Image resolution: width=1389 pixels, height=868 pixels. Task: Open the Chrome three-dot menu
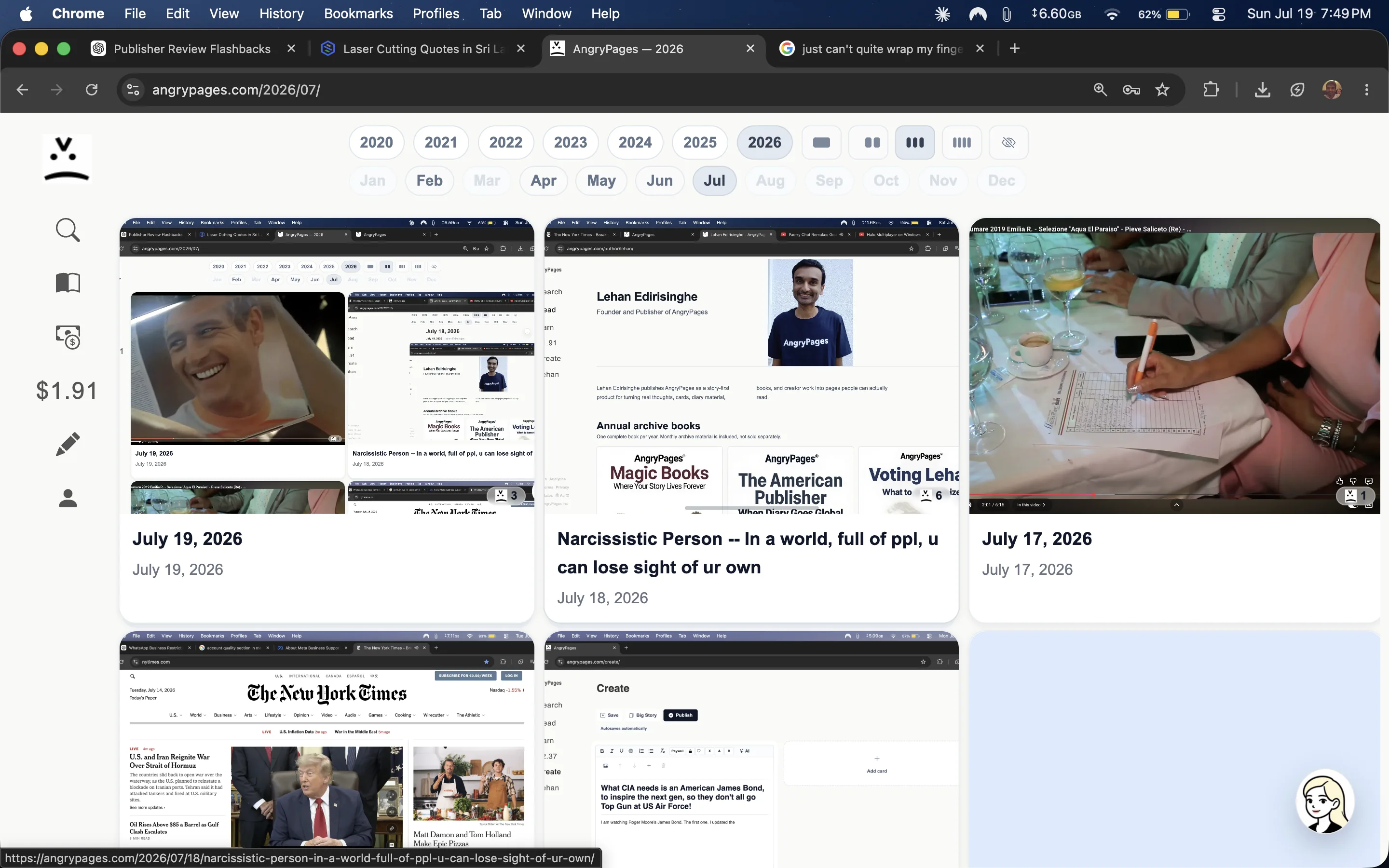coord(1367,90)
